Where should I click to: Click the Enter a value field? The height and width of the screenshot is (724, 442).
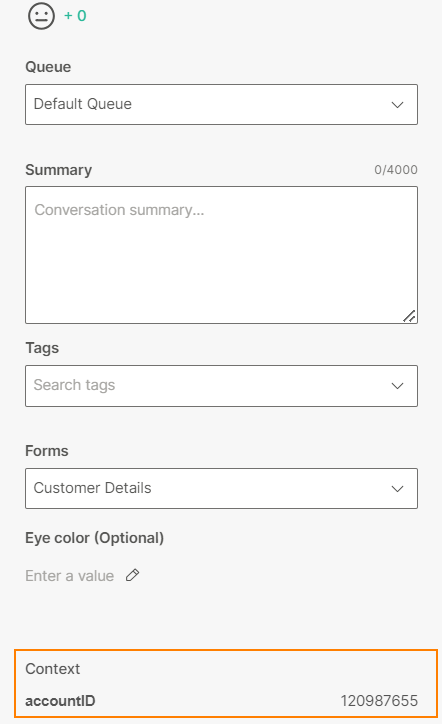pyautogui.click(x=70, y=576)
